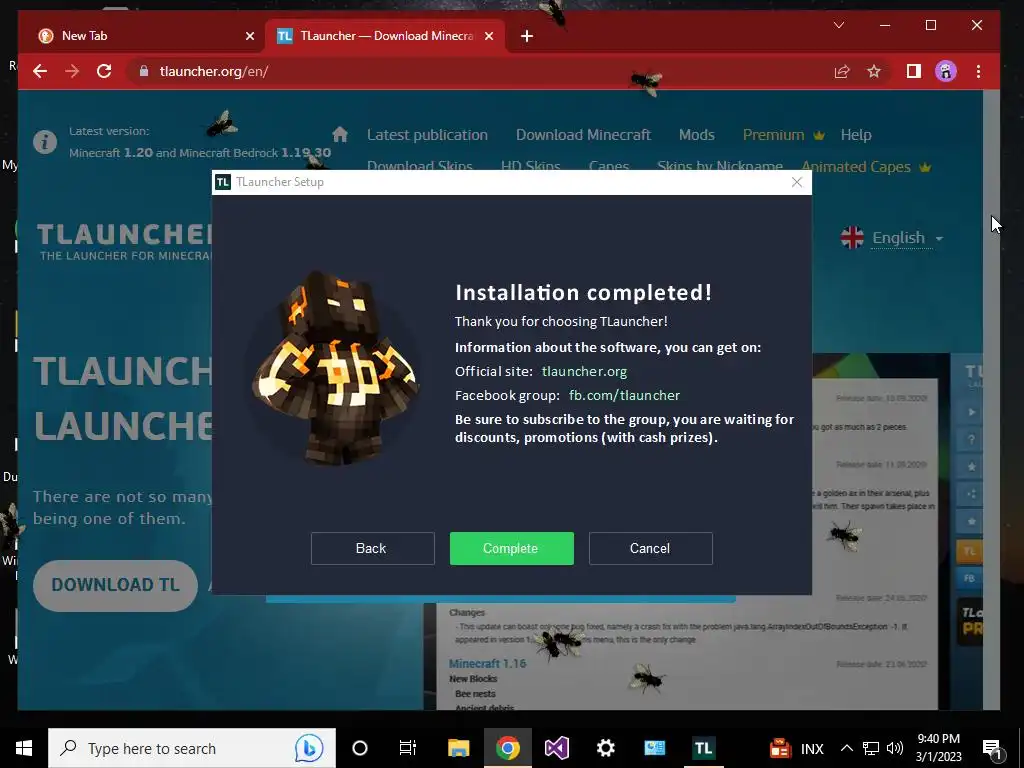
Task: Open Latest publication menu item
Action: 427,135
